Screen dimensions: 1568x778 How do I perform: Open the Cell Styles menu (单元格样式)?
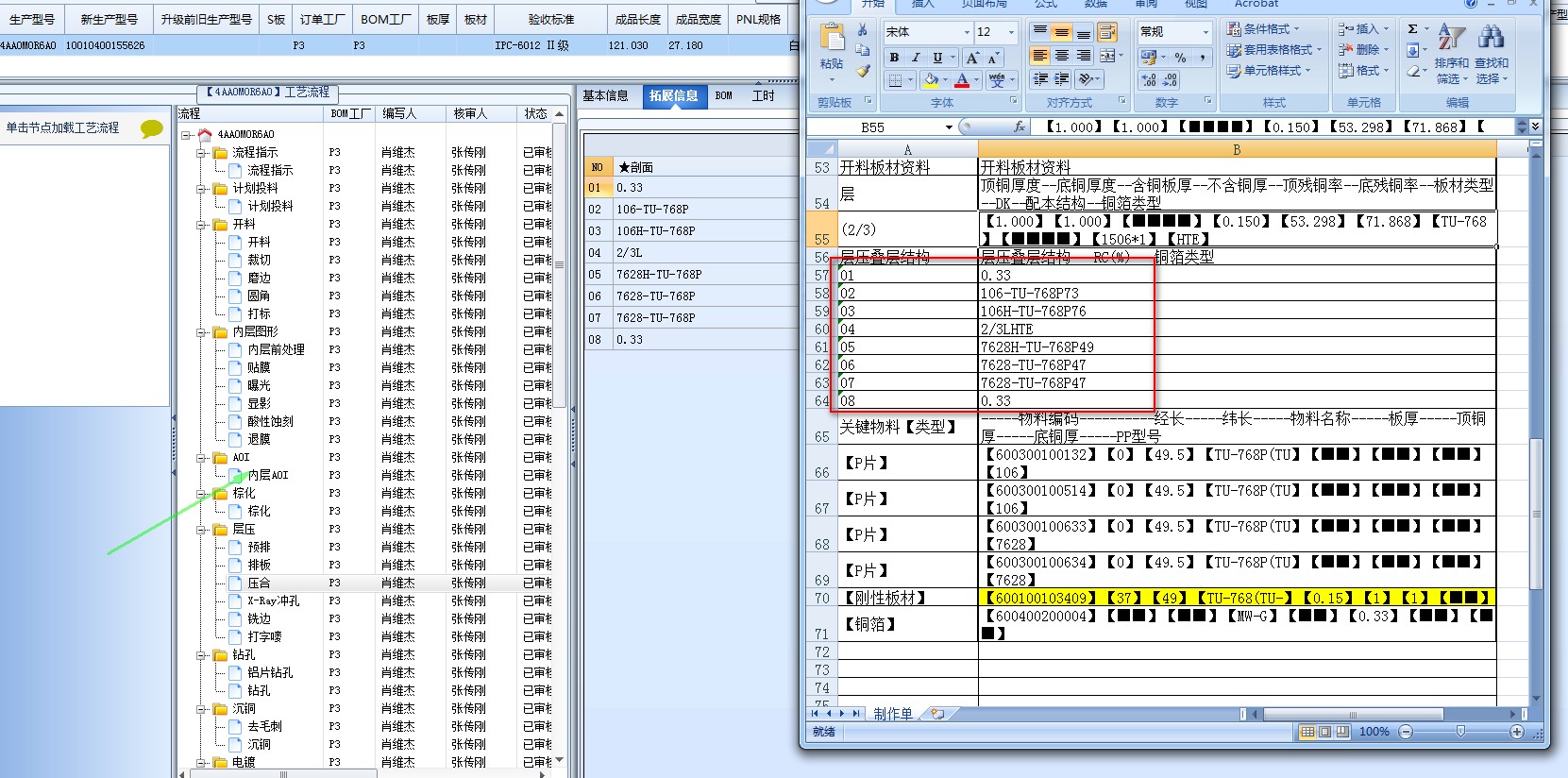click(1270, 71)
